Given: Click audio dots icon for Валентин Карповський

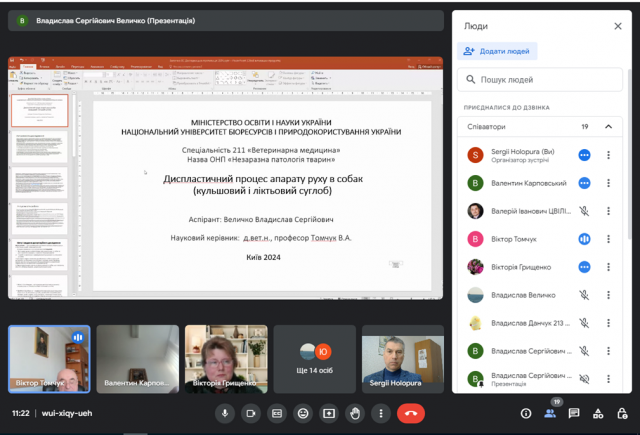Looking at the screenshot, I should tap(584, 183).
